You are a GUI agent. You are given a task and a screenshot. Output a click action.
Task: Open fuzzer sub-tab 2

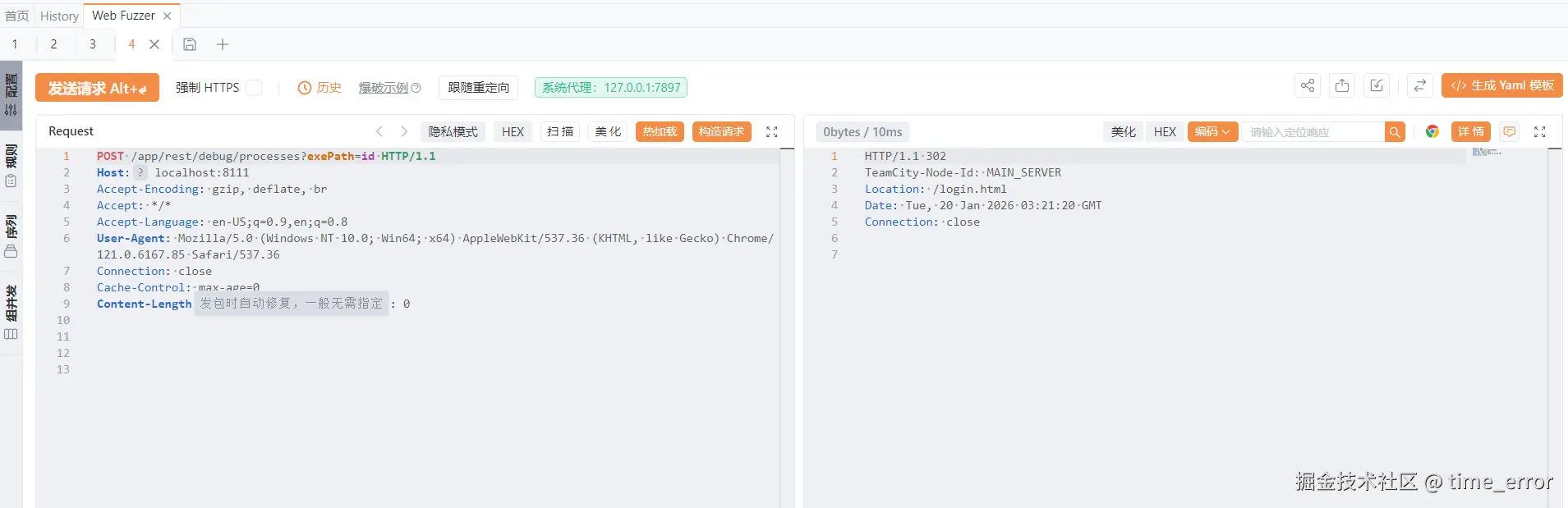(x=54, y=44)
